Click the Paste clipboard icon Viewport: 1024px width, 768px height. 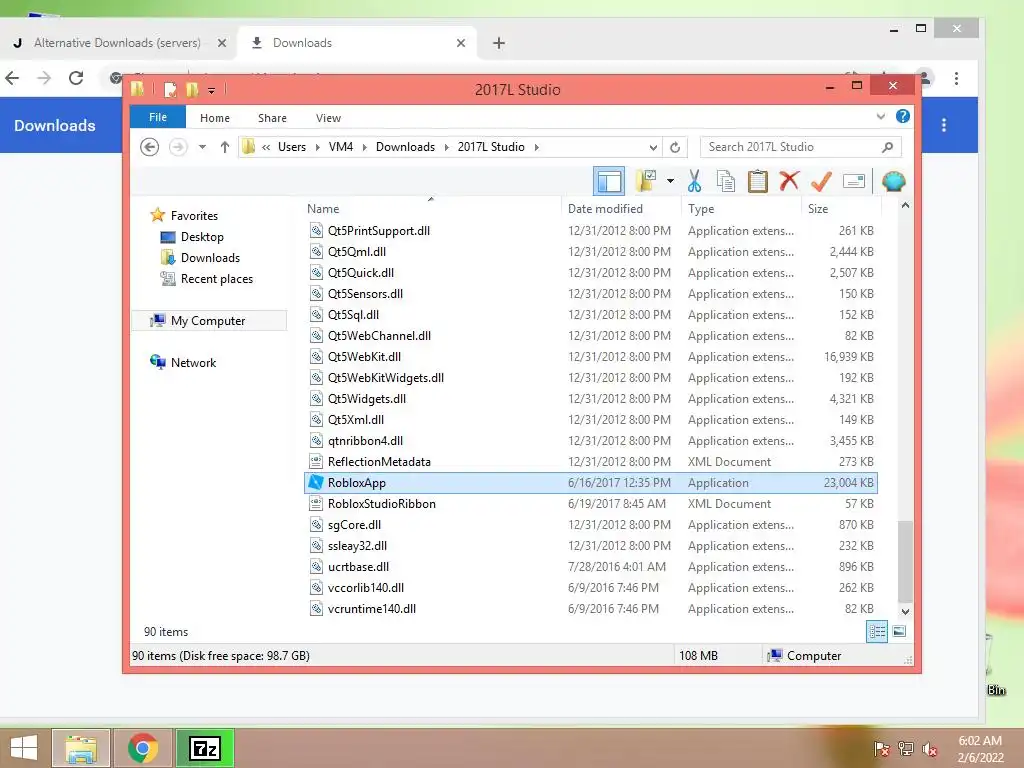758,181
